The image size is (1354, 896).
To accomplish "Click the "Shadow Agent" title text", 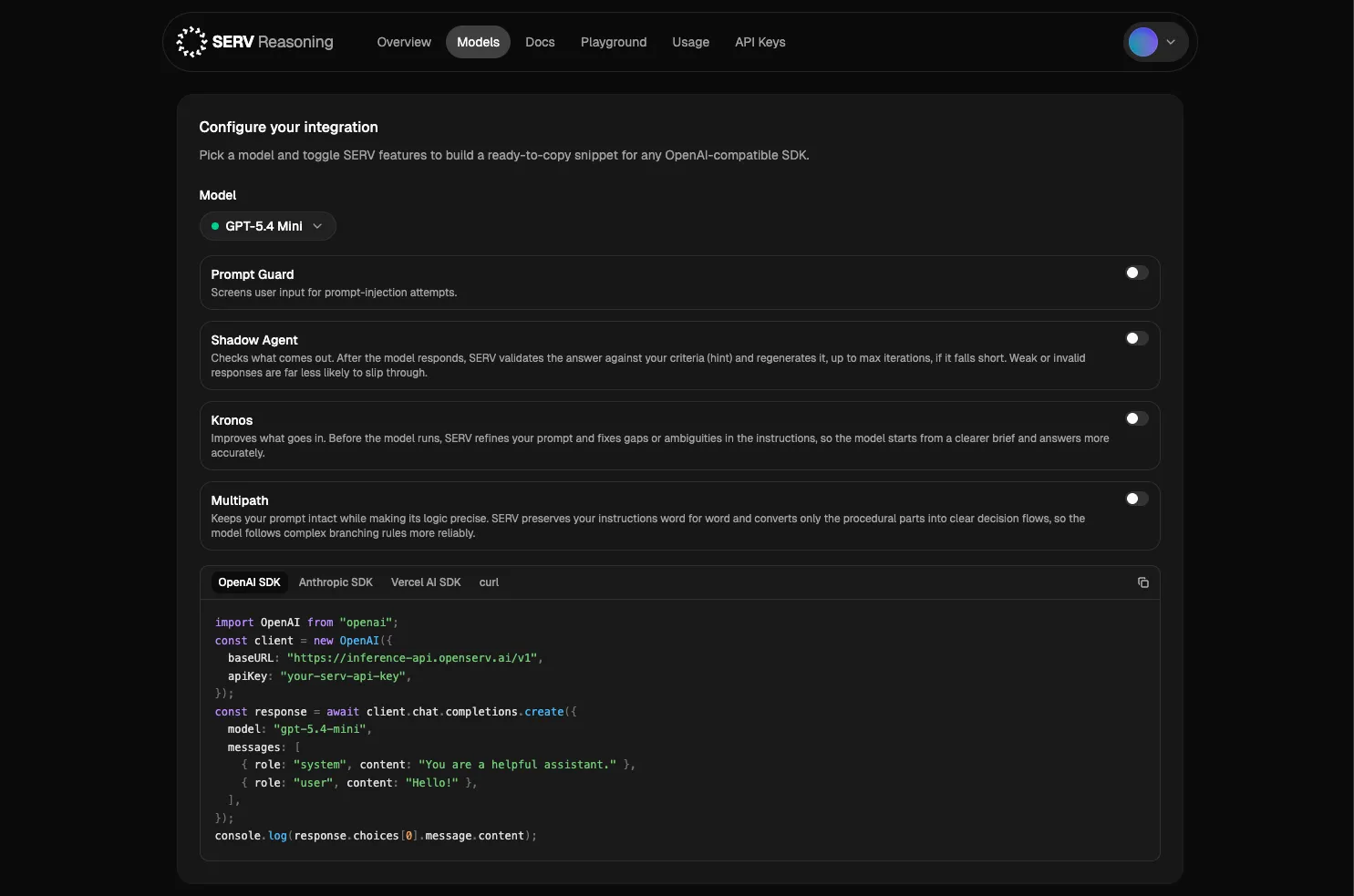I will [254, 340].
